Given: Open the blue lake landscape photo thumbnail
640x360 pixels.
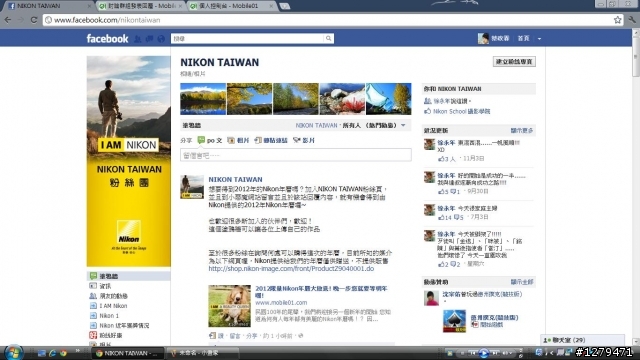Looking at the screenshot, I should click(x=203, y=99).
